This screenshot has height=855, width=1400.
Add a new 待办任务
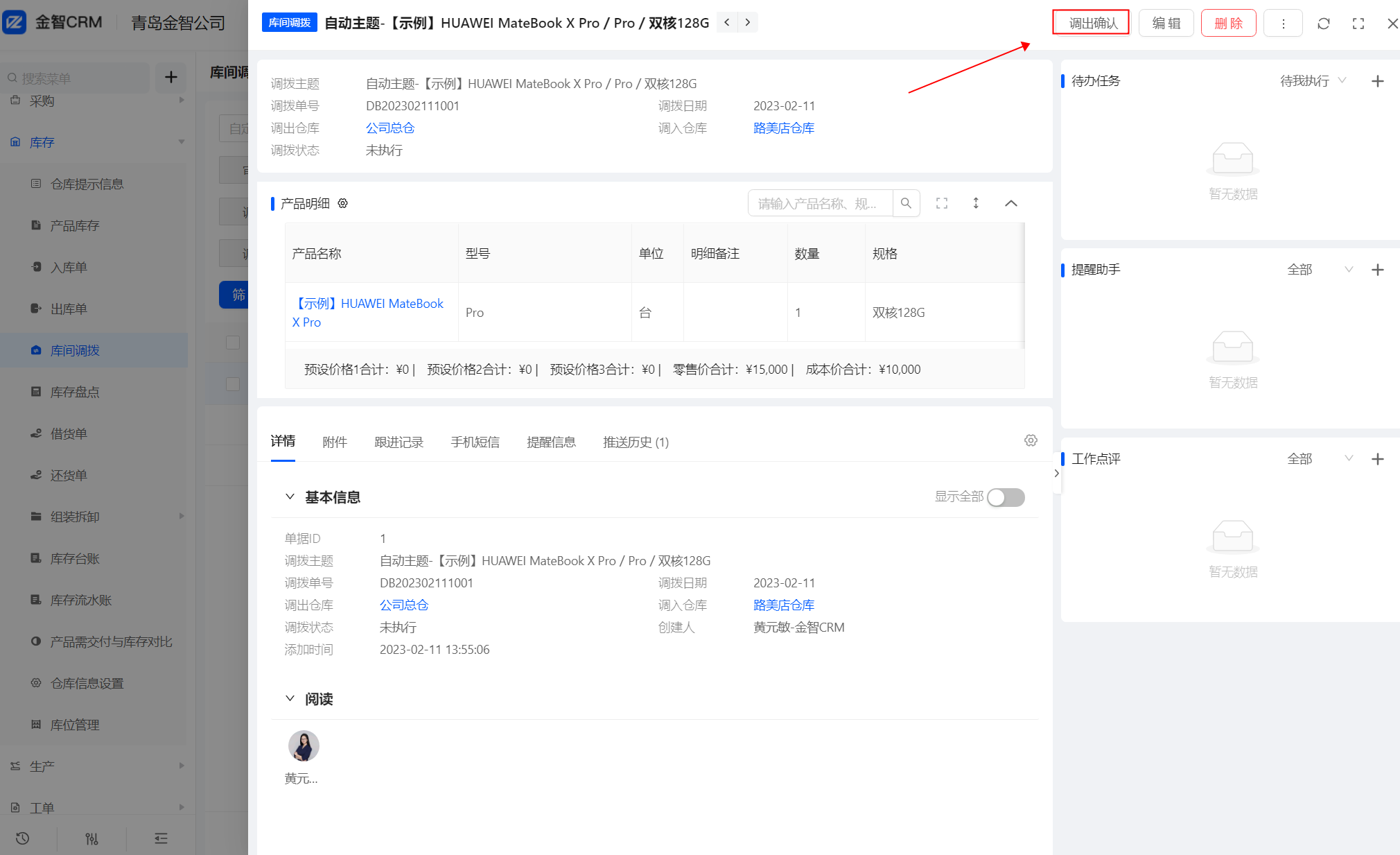click(1378, 81)
